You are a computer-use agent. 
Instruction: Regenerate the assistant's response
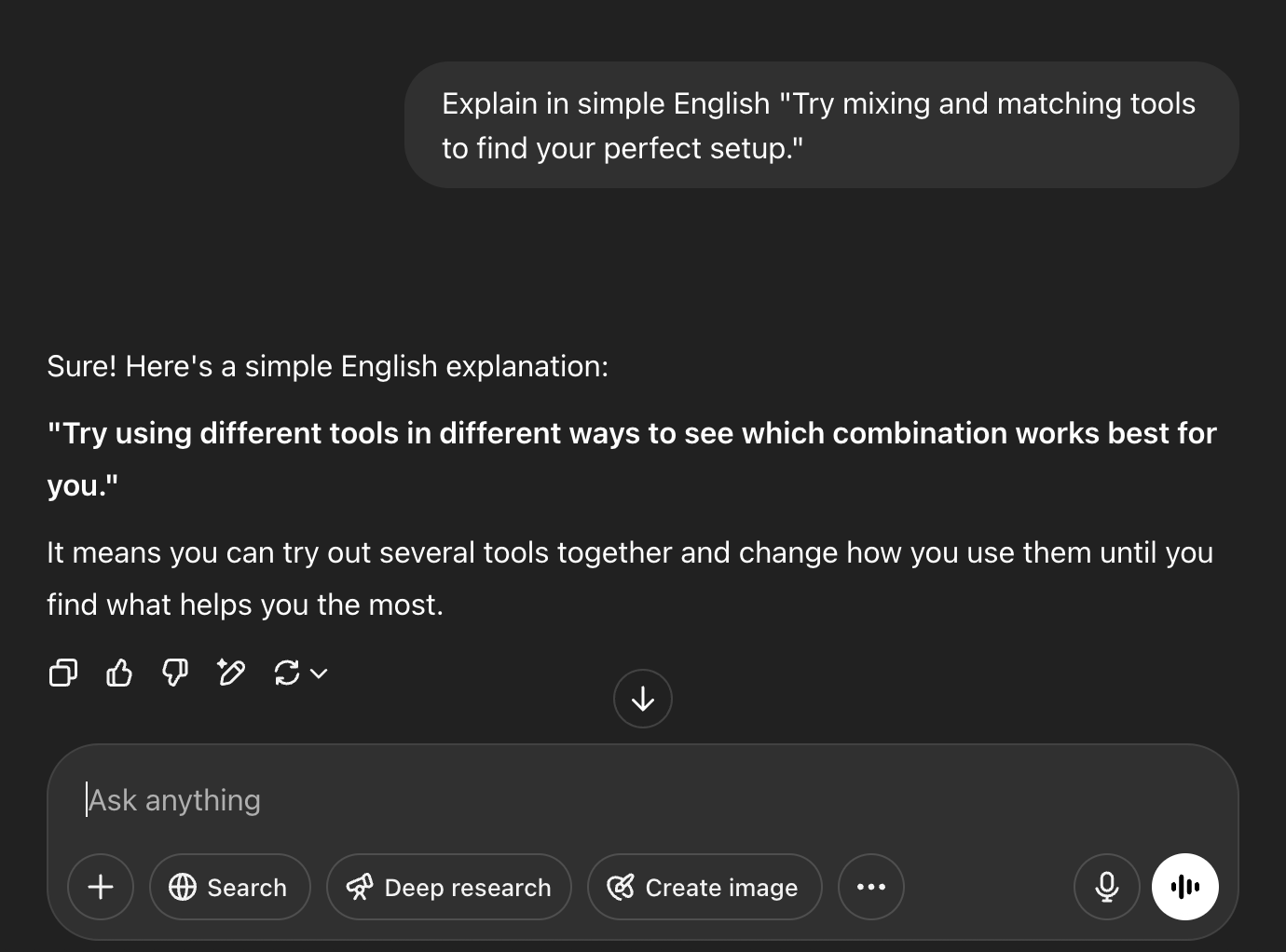pyautogui.click(x=285, y=673)
